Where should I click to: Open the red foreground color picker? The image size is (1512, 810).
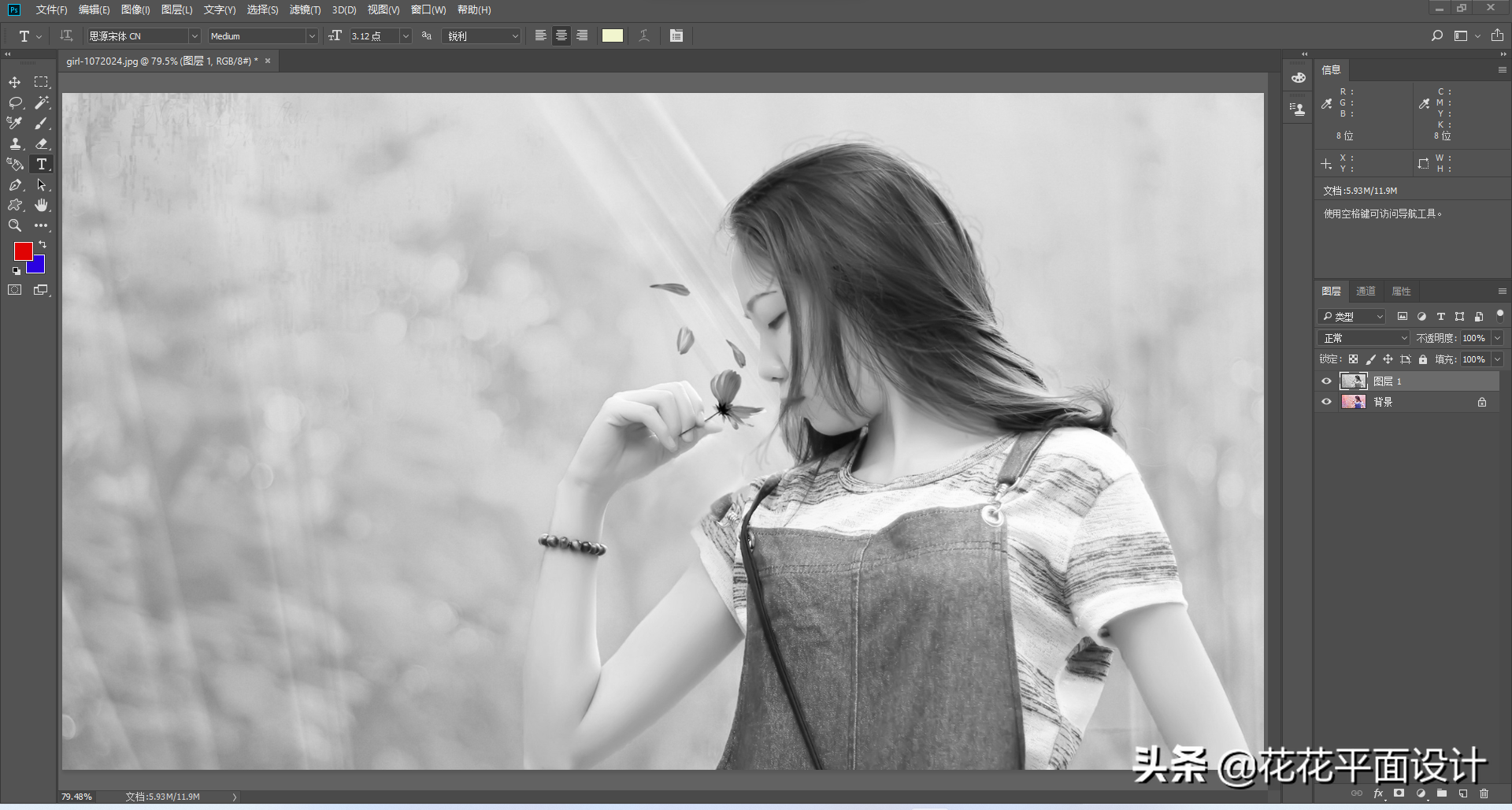[23, 251]
